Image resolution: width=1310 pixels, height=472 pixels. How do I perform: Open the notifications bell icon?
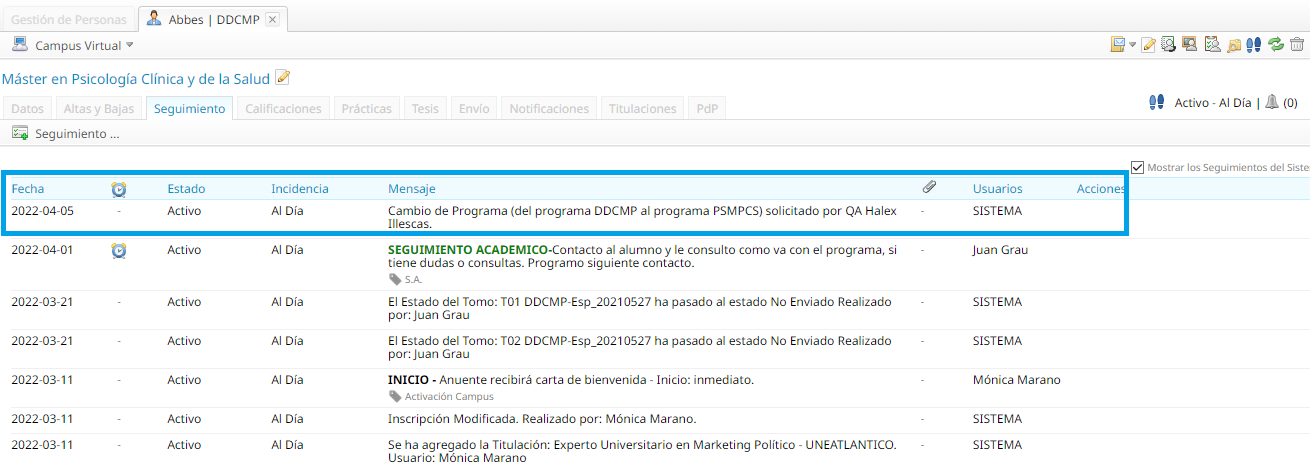pos(1272,102)
